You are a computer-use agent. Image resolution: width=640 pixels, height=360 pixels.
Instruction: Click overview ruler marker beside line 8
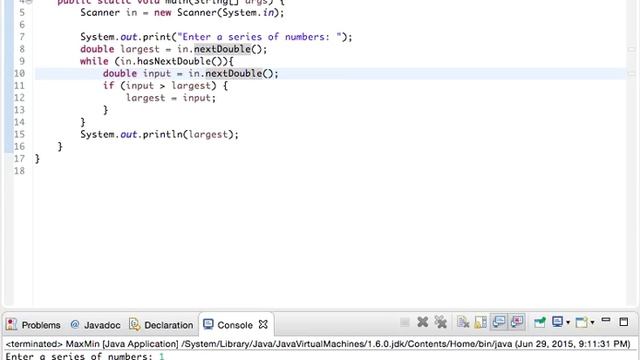click(632, 49)
